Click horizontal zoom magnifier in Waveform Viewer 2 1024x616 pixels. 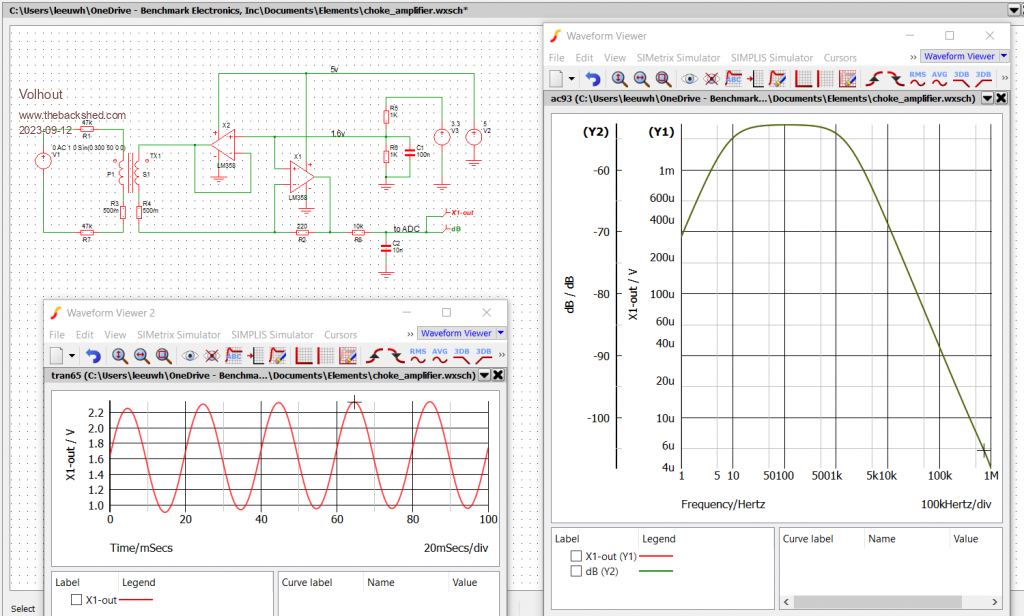pos(142,355)
